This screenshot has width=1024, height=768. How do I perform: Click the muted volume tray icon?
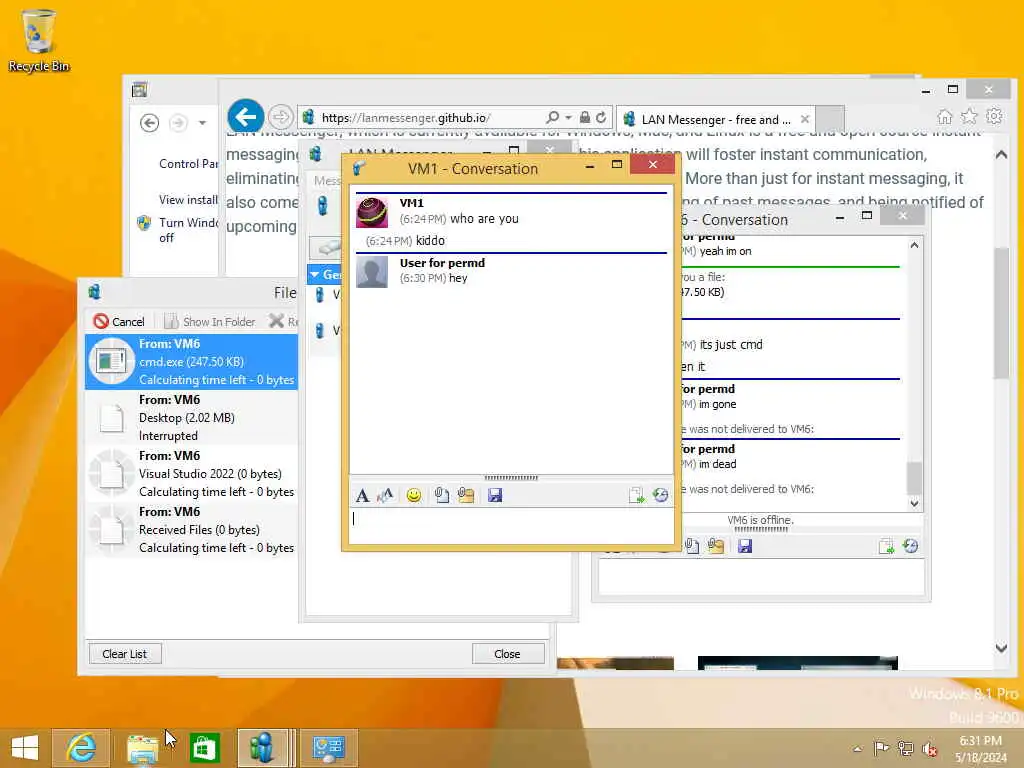(930, 748)
